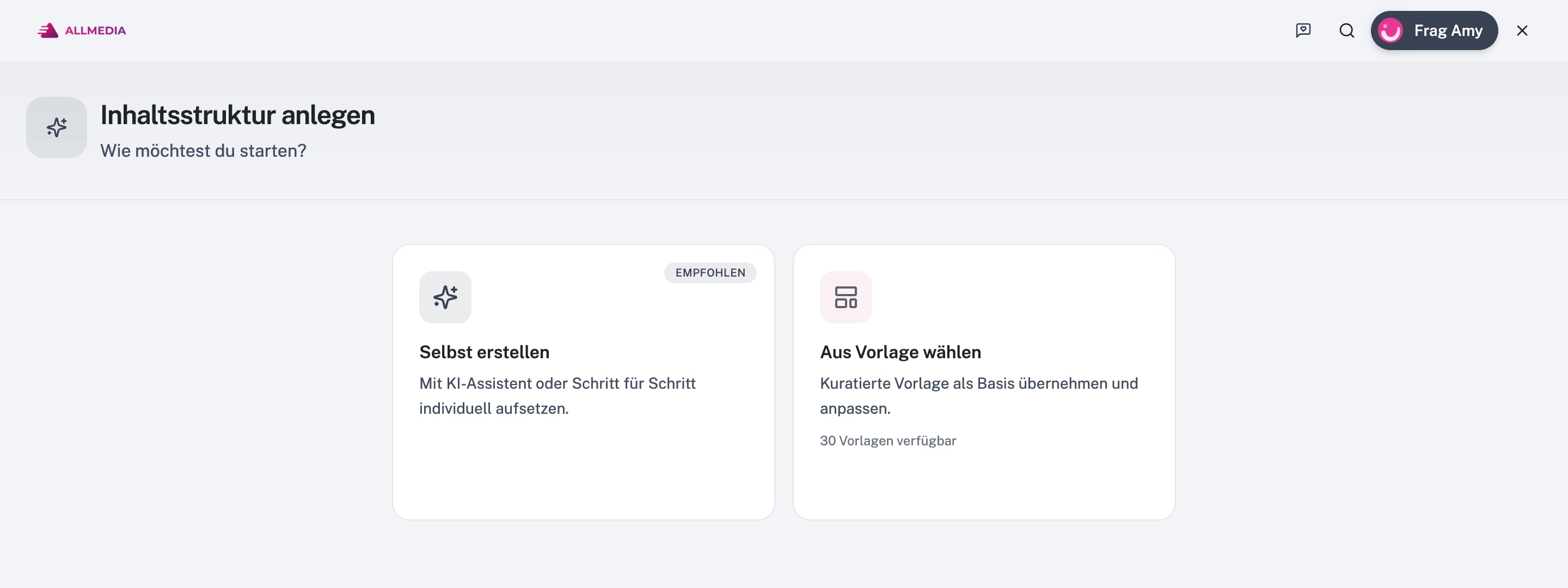Click the Kuratierte Vorlage als Basis description
This screenshot has height=588, width=1568.
coord(979,396)
